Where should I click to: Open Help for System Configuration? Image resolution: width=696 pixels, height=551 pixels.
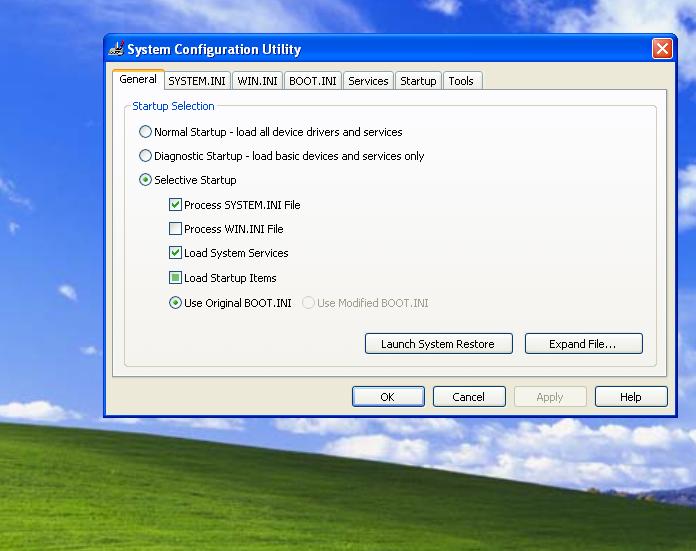[631, 396]
